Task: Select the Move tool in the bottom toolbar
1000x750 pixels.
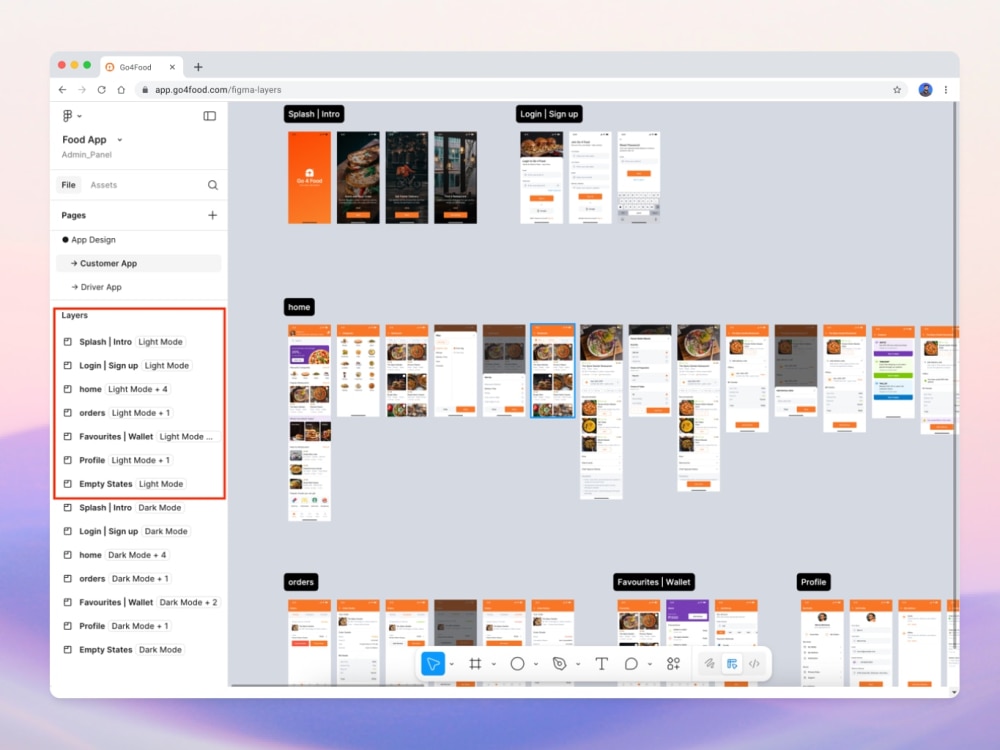Action: 433,664
